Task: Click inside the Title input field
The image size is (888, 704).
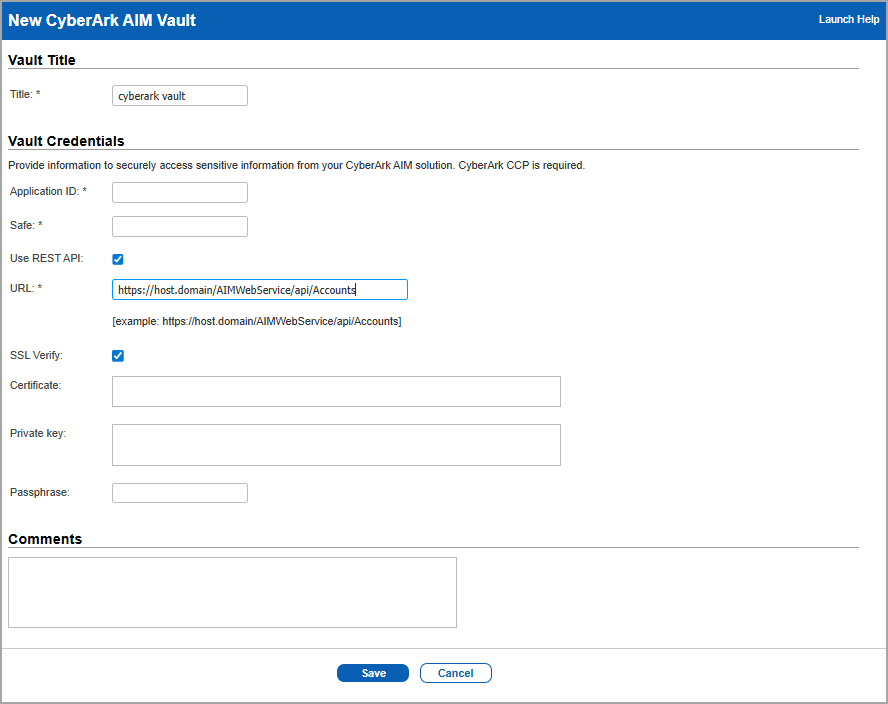Action: [x=179, y=95]
